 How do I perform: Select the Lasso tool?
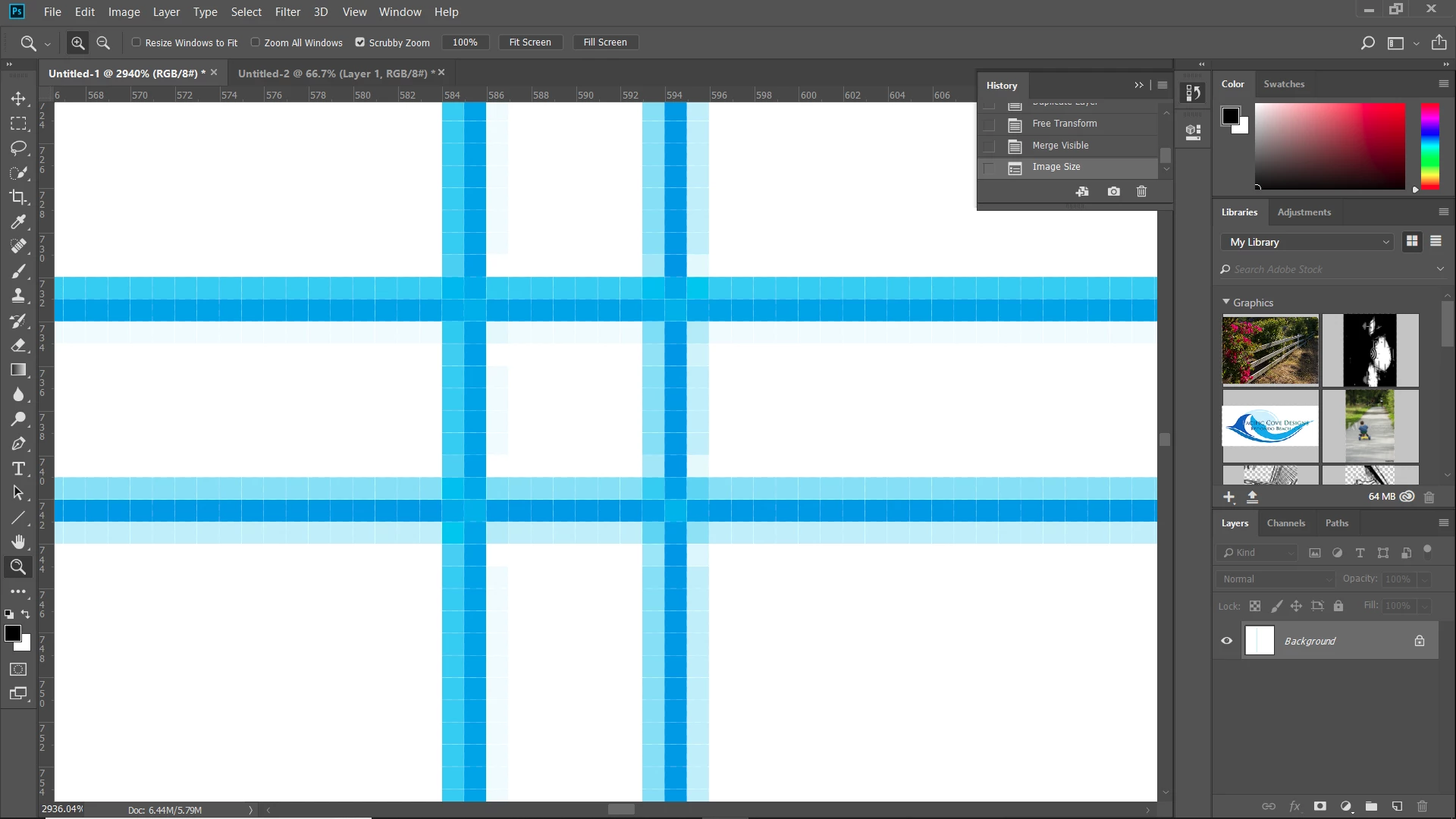18,148
